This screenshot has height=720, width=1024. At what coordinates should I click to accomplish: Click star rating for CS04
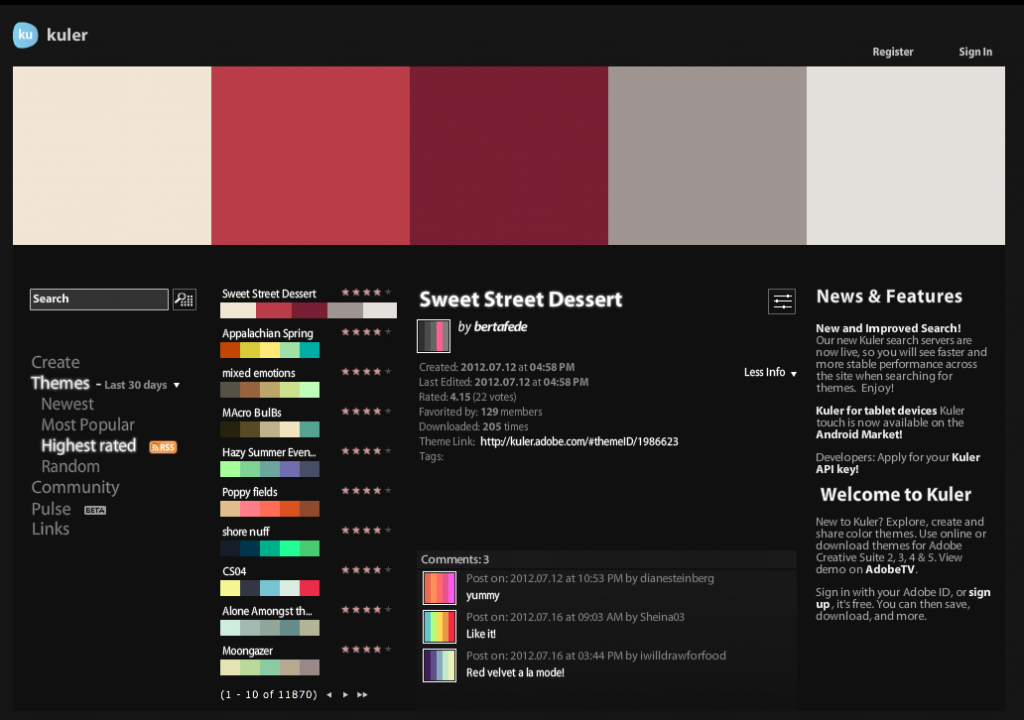366,570
